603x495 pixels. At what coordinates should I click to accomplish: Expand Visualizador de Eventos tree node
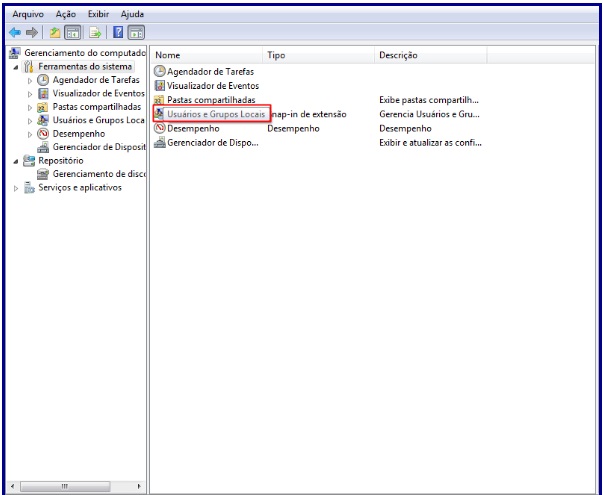click(x=30, y=94)
